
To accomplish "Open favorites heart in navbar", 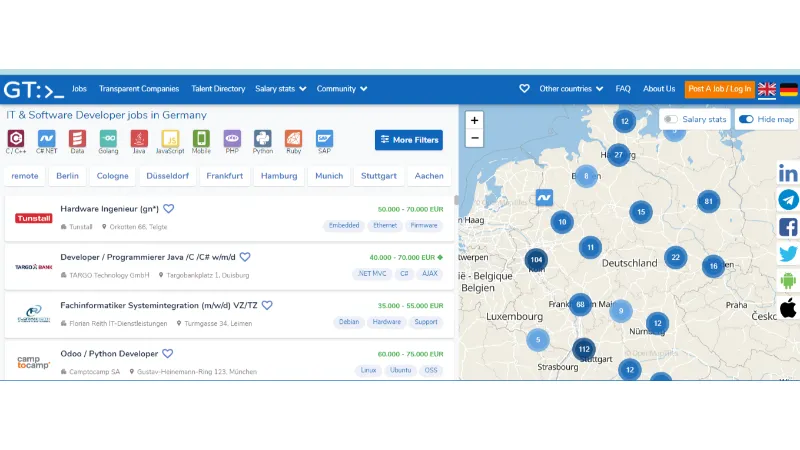I will click(x=524, y=89).
